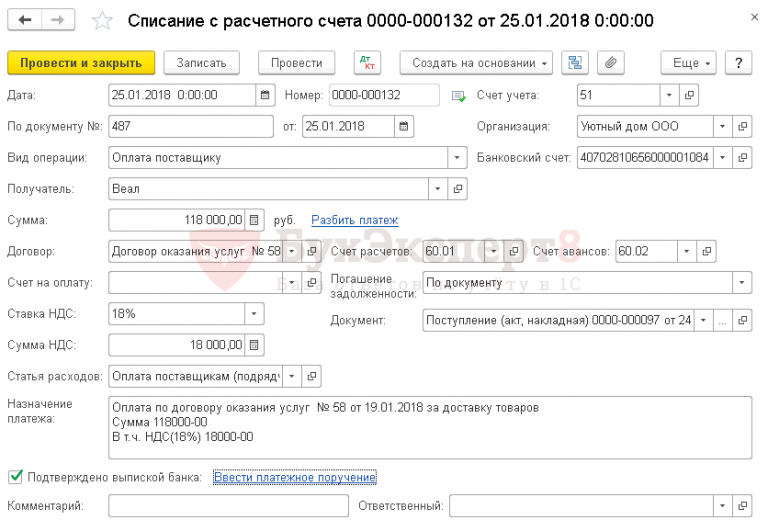Open calendar for 'от' document date
The width and height of the screenshot is (768, 520).
(404, 126)
